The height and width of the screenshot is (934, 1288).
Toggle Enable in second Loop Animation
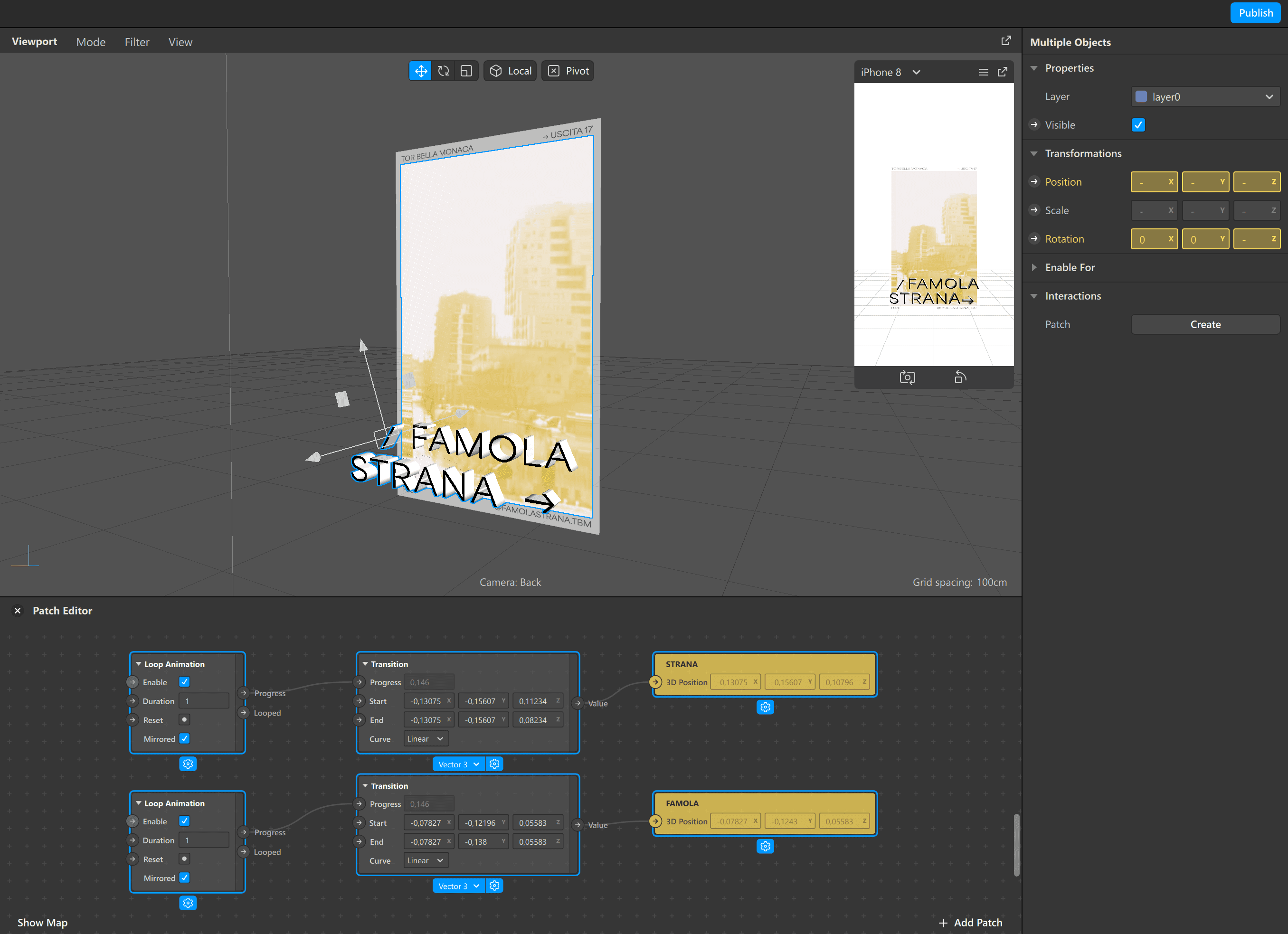pyautogui.click(x=185, y=821)
